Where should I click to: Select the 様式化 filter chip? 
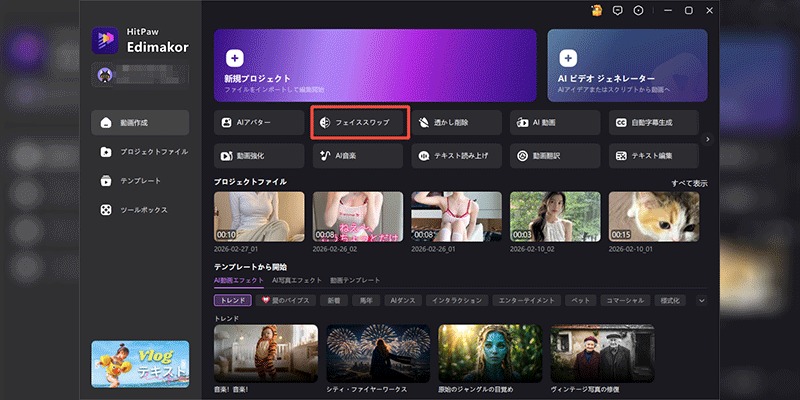click(670, 301)
